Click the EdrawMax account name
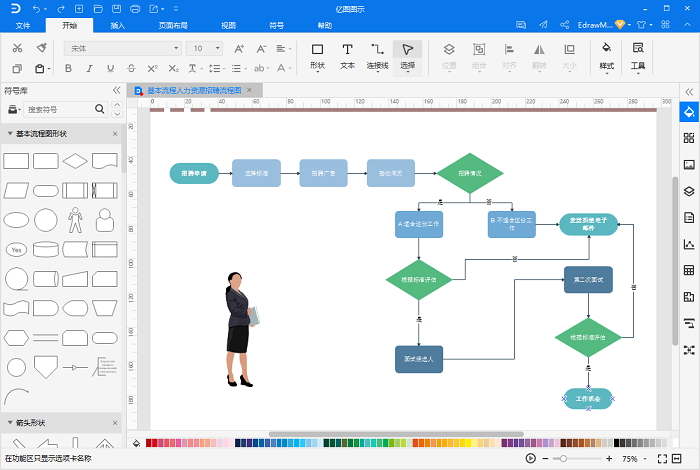The width and height of the screenshot is (700, 470). [589, 24]
